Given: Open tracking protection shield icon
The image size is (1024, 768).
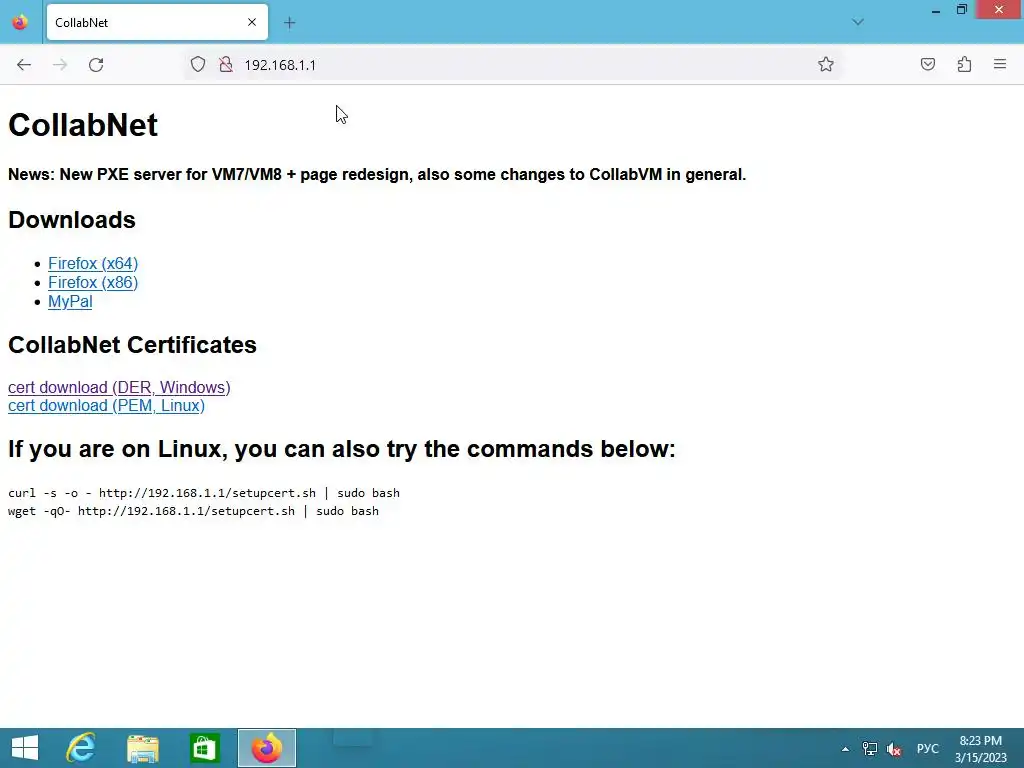Looking at the screenshot, I should point(198,65).
